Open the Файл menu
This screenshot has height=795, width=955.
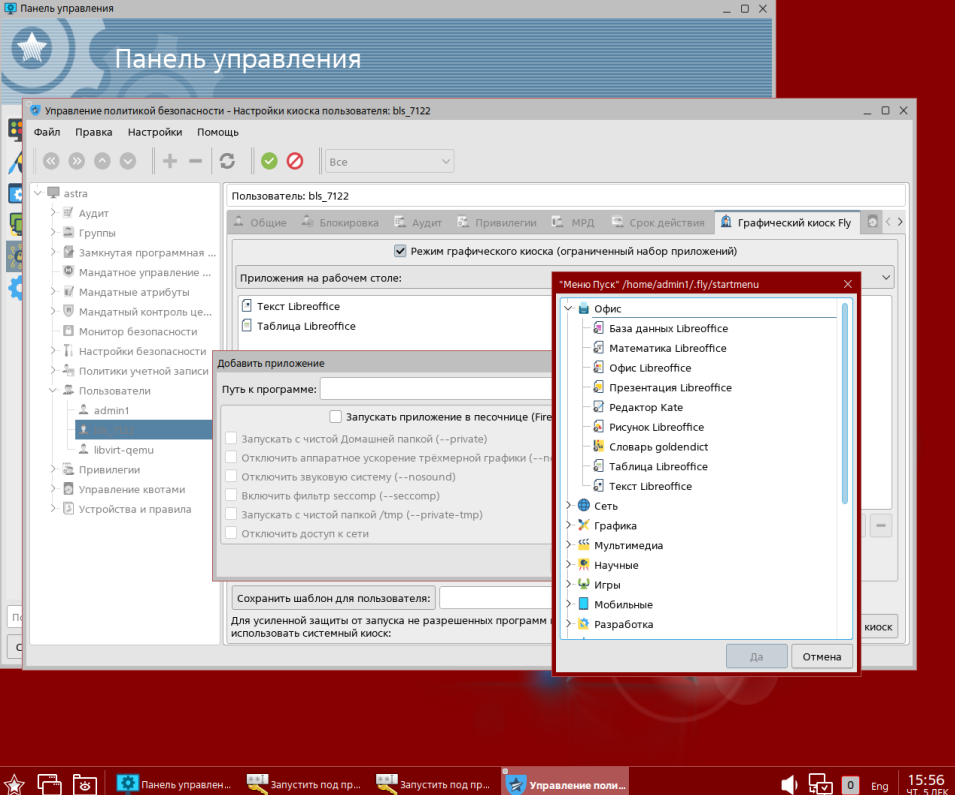47,132
